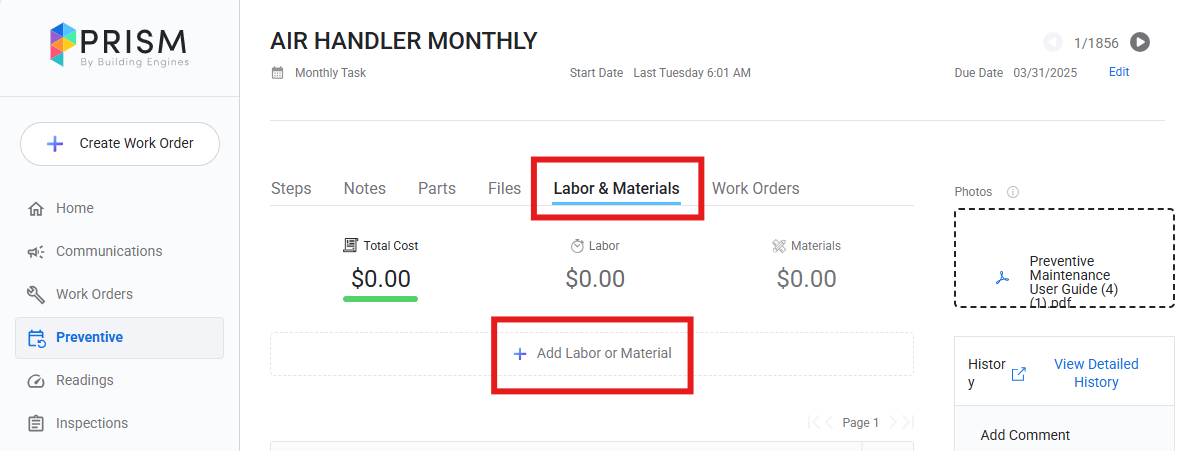
Task: Click the PRISM logo
Action: [119, 46]
